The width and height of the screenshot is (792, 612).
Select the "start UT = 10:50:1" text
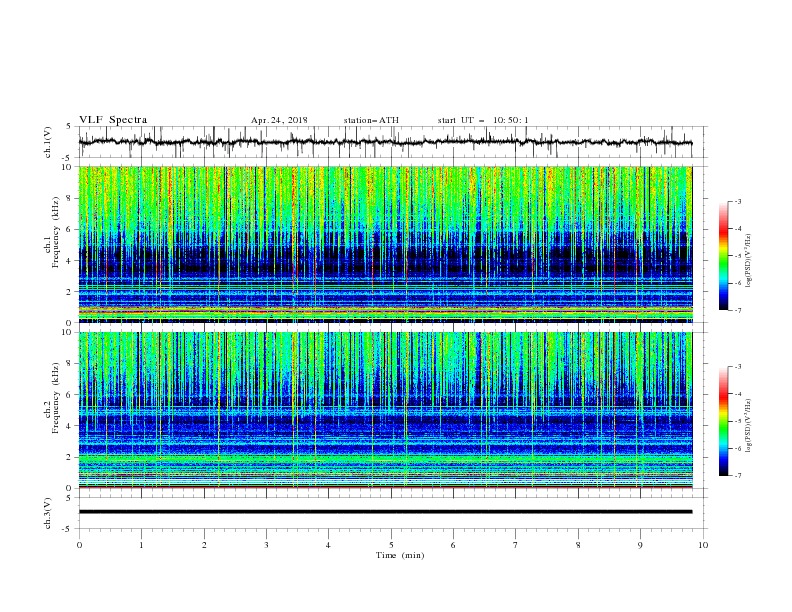pyautogui.click(x=483, y=120)
